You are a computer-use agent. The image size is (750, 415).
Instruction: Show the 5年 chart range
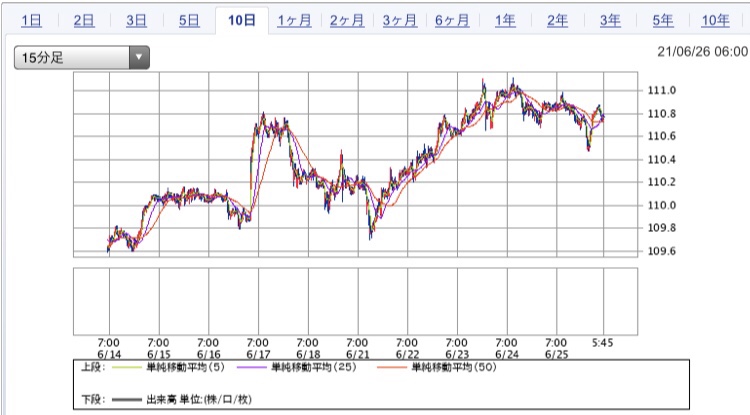coord(663,21)
